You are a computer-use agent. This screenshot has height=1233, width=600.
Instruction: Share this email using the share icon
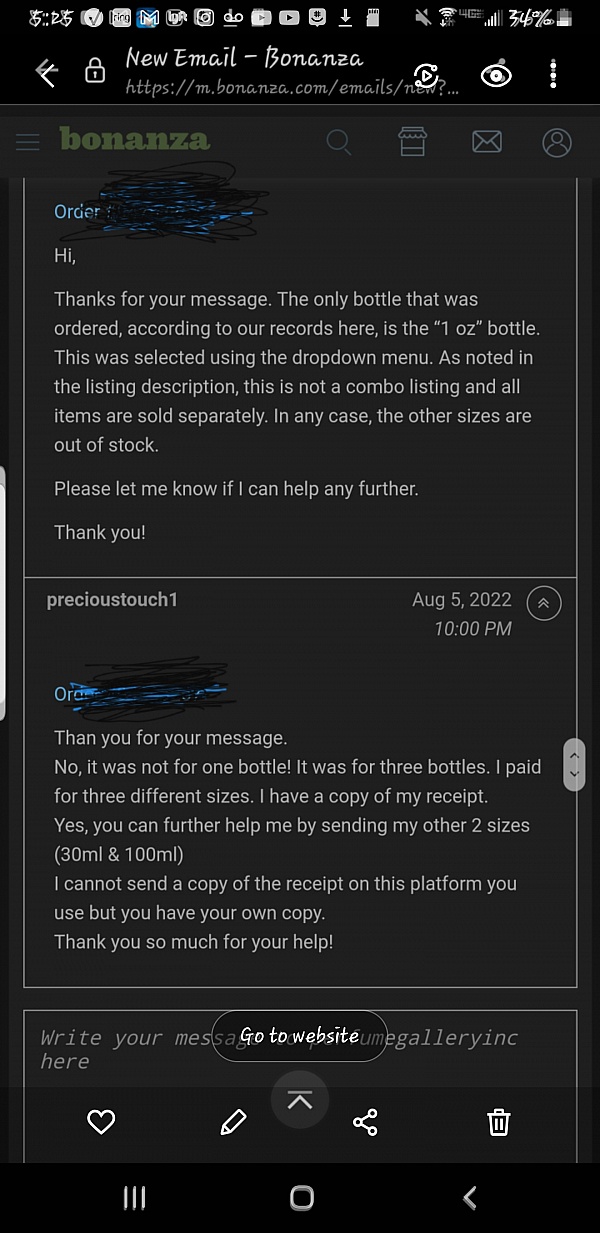point(365,1122)
